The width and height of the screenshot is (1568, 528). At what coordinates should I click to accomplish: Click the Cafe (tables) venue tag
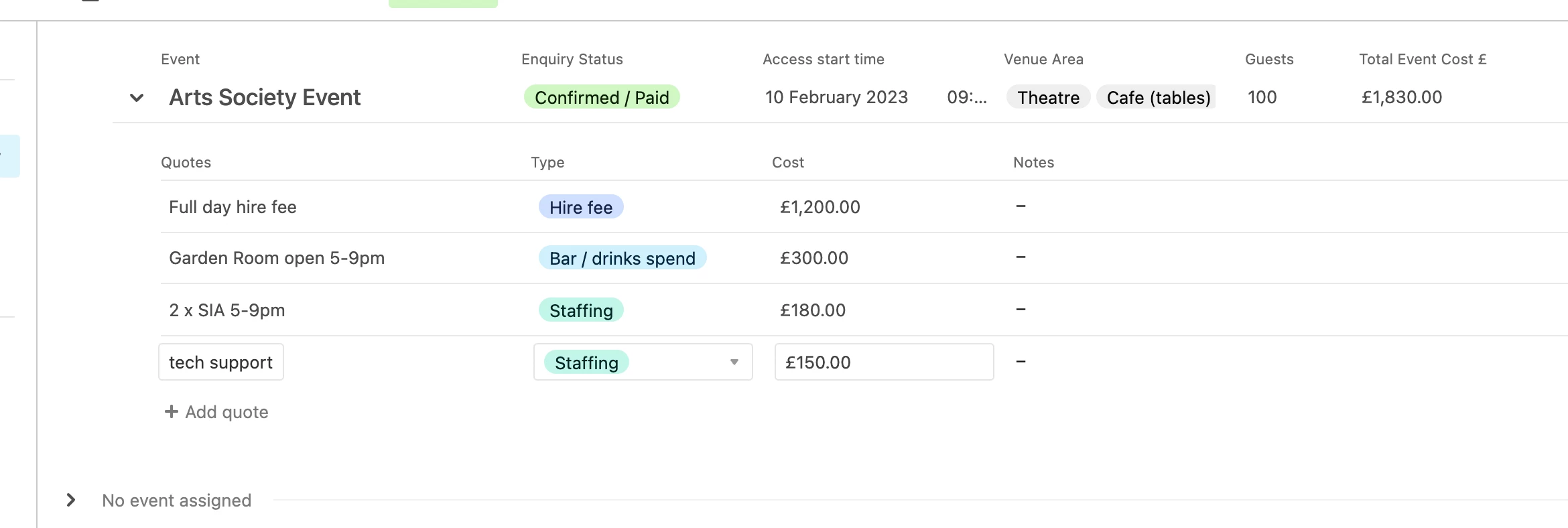(x=1158, y=98)
